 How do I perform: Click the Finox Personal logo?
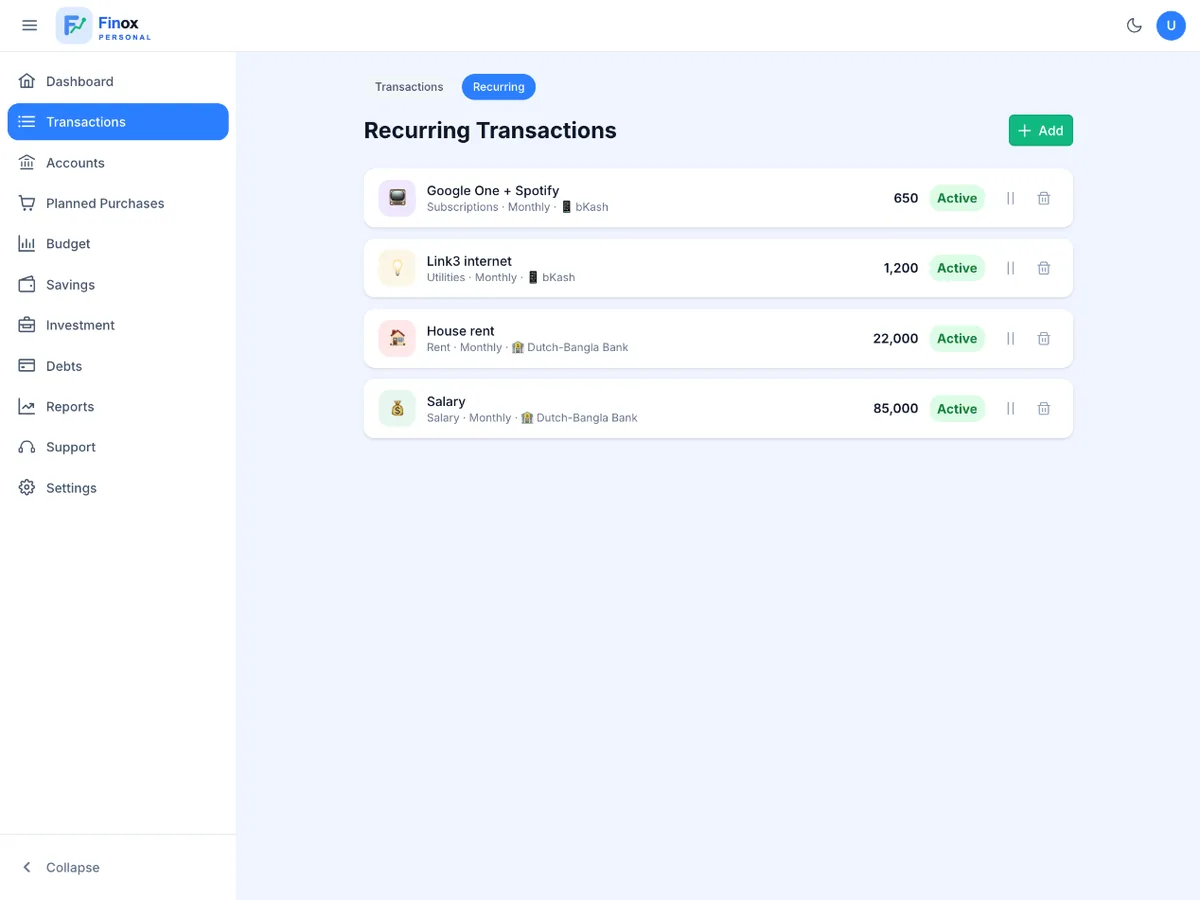[x=104, y=26]
